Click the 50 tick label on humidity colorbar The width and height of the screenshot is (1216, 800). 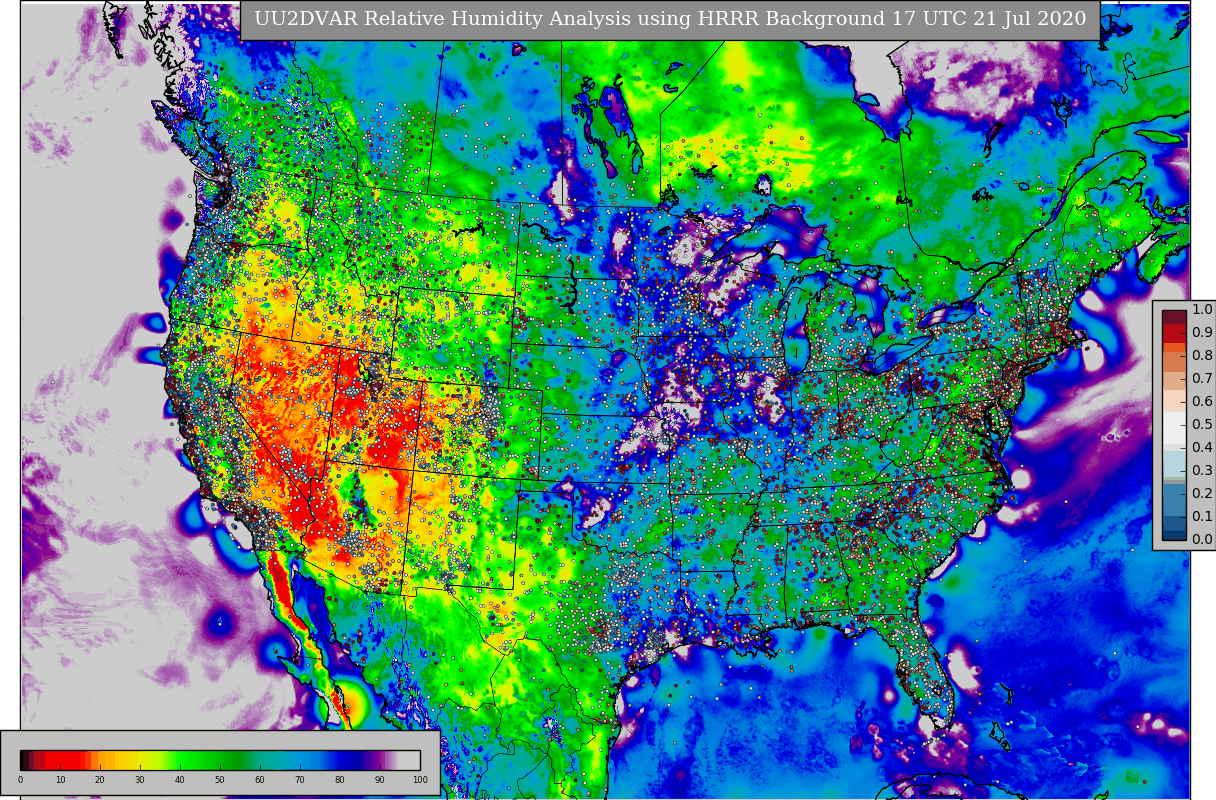pos(220,780)
